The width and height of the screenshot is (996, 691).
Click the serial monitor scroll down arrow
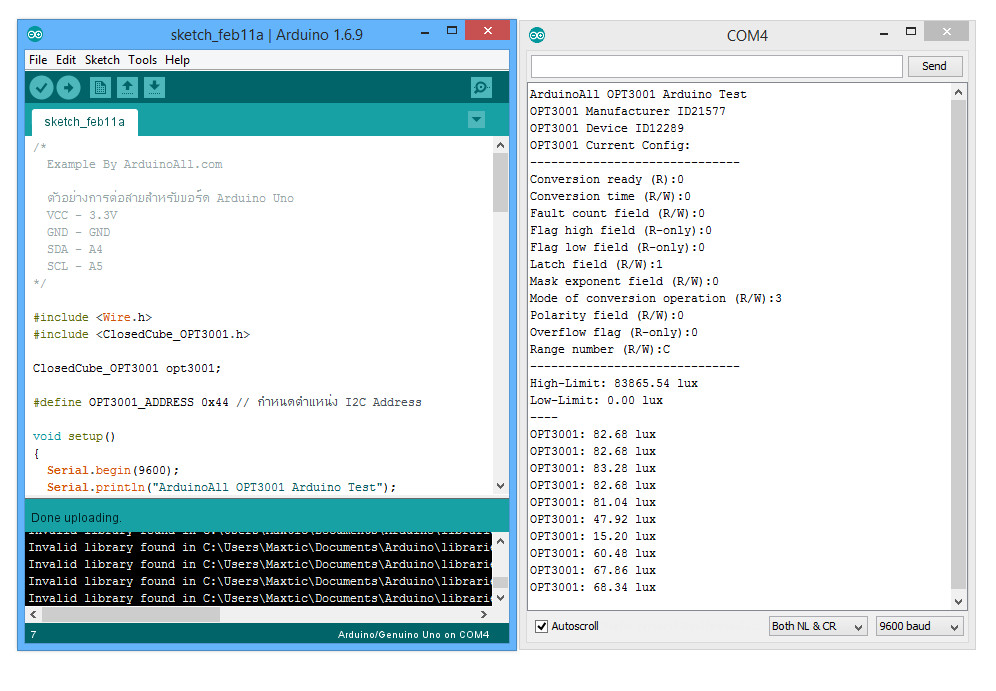point(959,602)
